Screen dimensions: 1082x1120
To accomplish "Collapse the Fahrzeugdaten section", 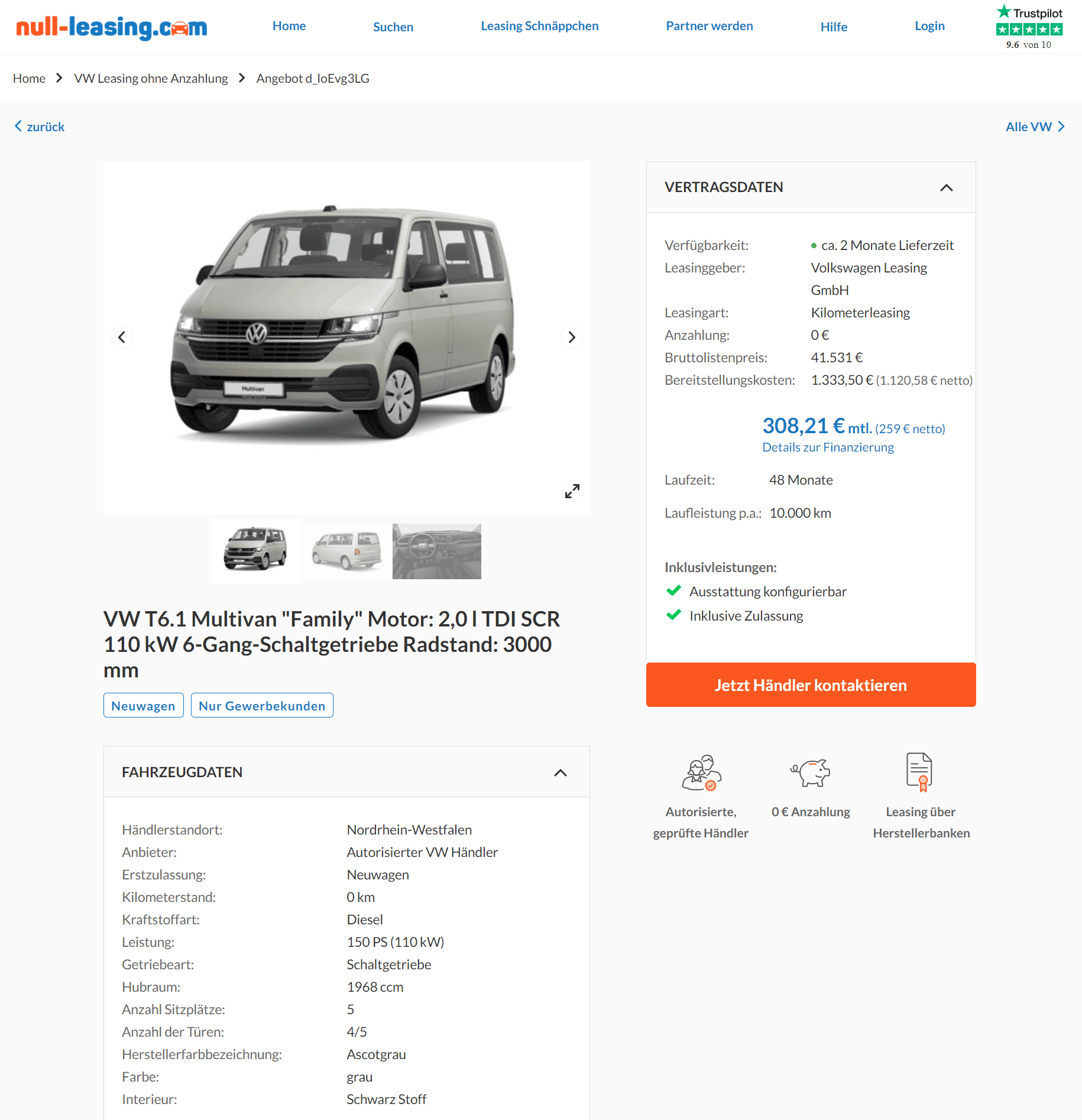I will (560, 772).
